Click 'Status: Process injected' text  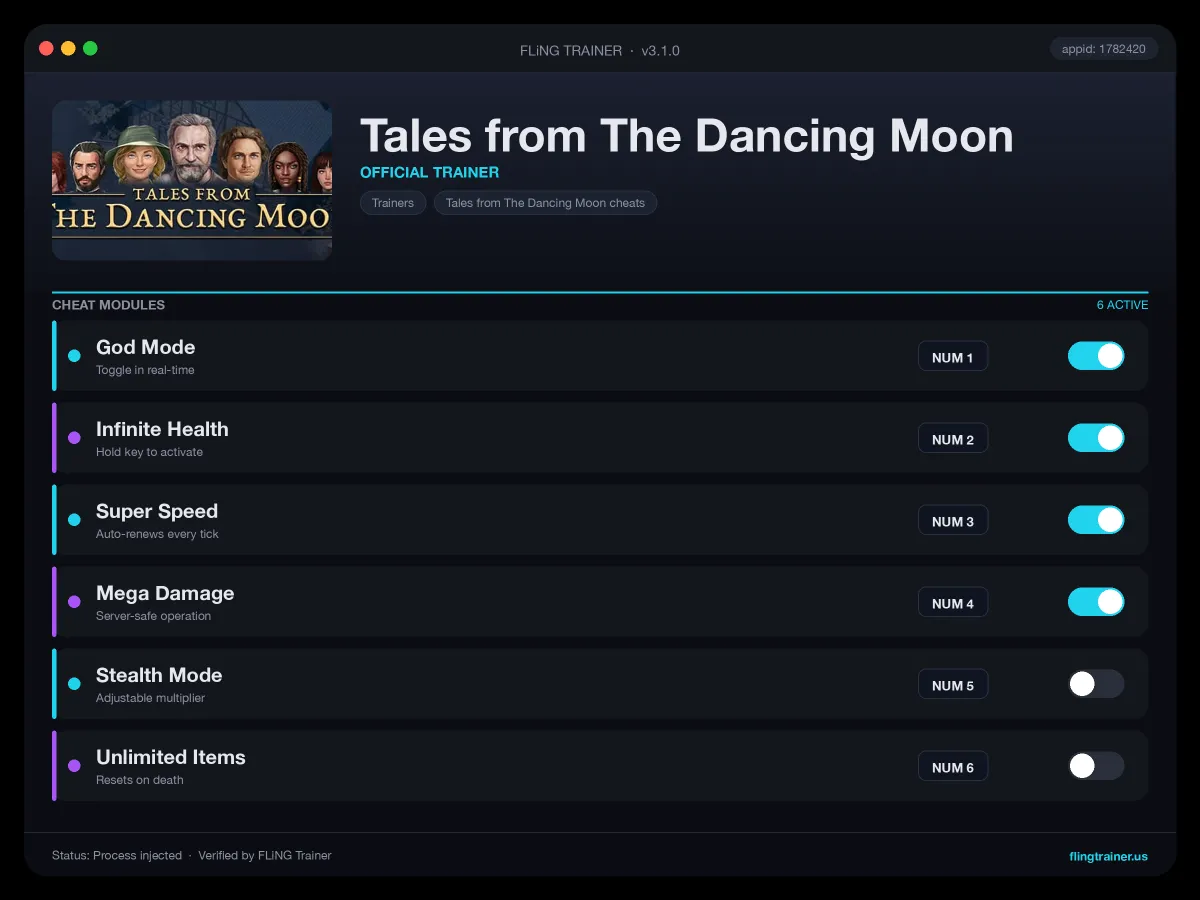click(x=117, y=856)
